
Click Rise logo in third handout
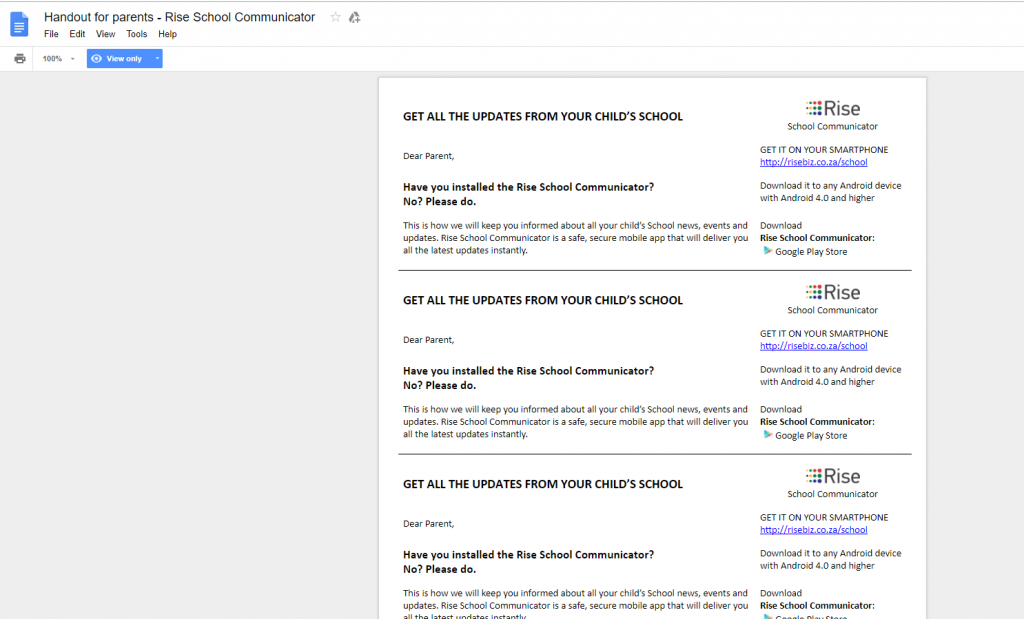833,476
